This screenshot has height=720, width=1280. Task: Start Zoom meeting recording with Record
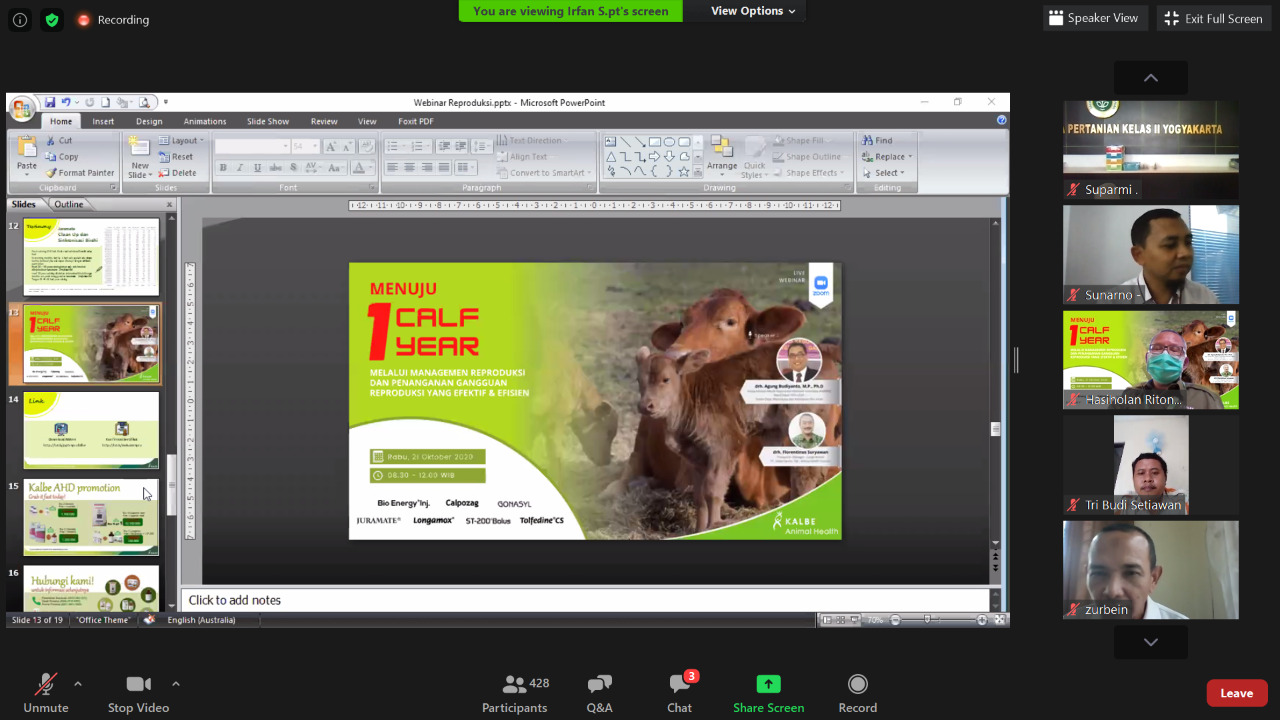(x=857, y=693)
